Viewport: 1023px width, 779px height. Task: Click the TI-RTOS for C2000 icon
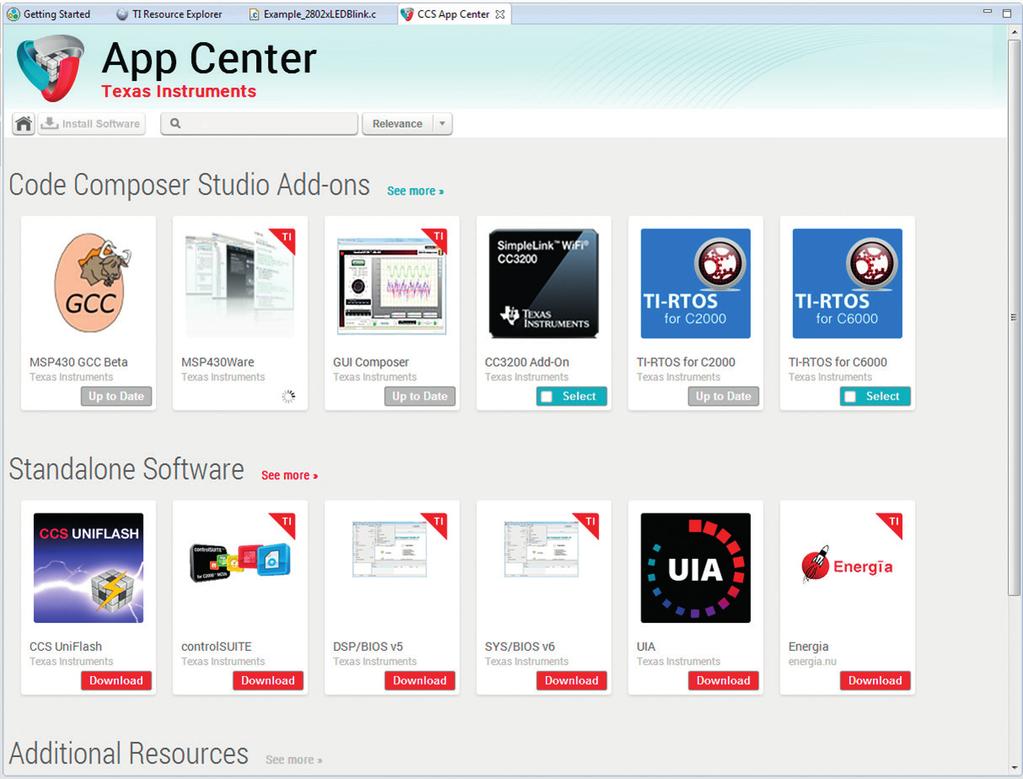(x=695, y=283)
